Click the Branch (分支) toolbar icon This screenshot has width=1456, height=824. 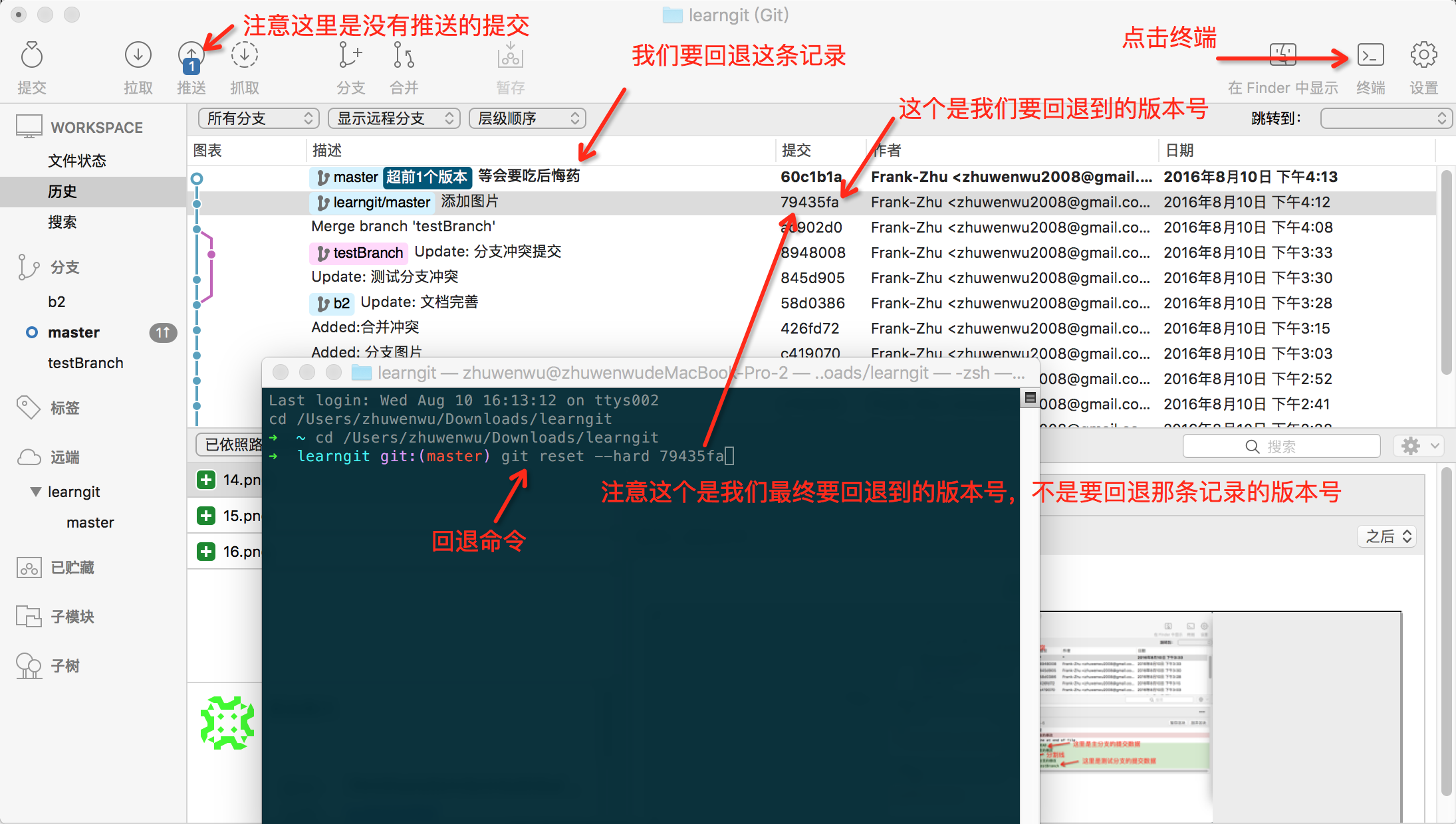350,56
